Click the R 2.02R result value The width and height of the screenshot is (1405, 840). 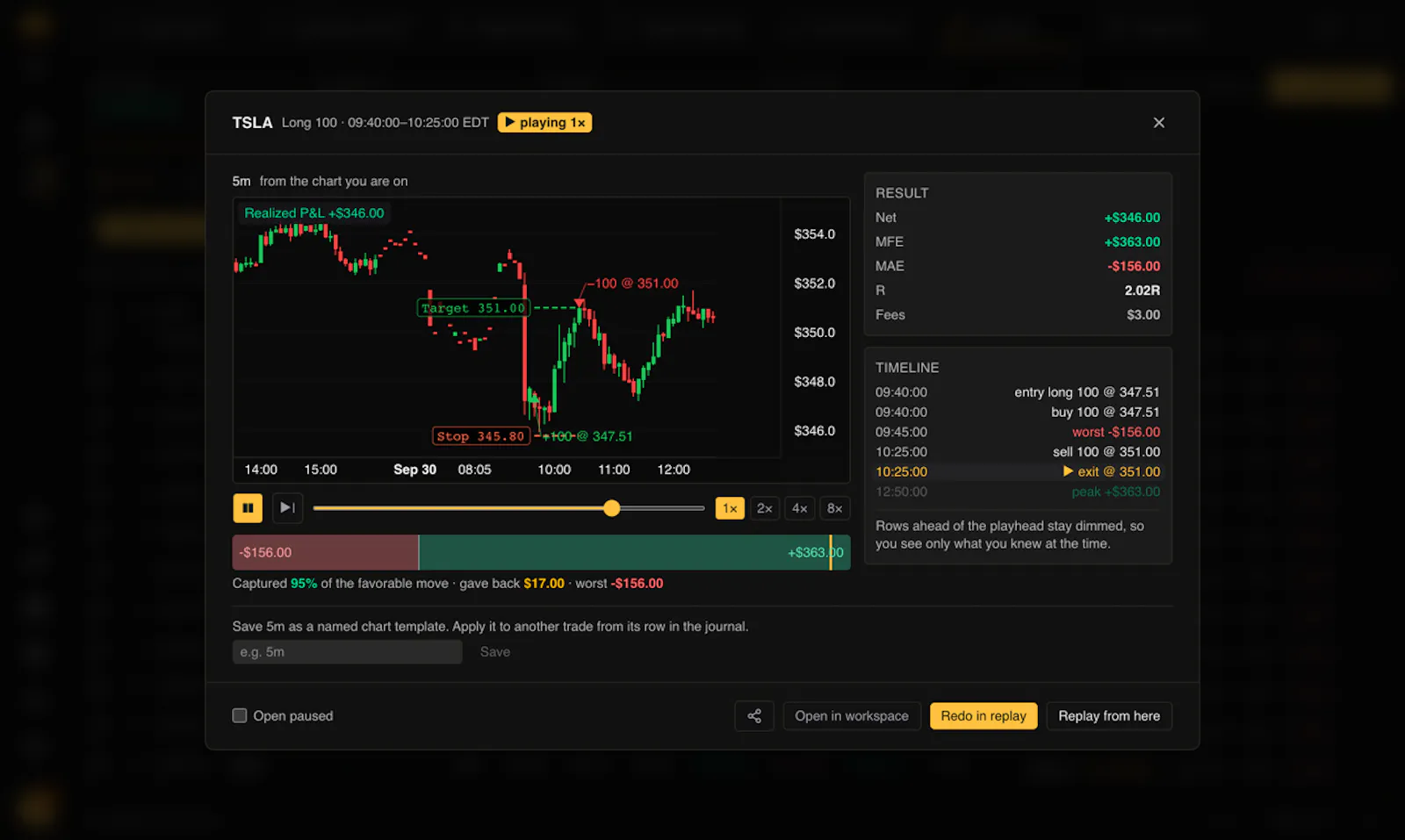point(1142,291)
